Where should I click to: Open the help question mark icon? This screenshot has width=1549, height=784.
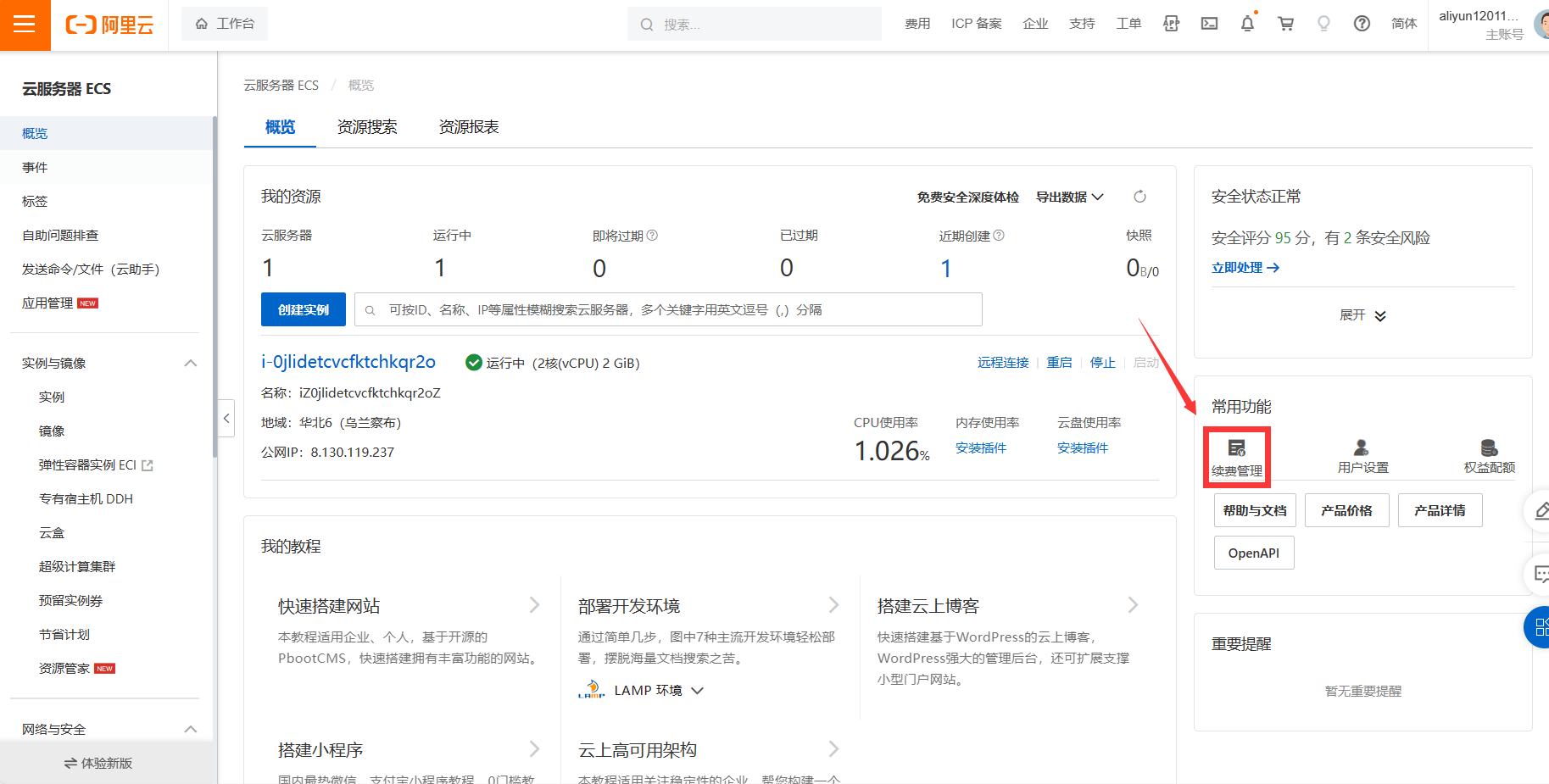coord(1362,24)
